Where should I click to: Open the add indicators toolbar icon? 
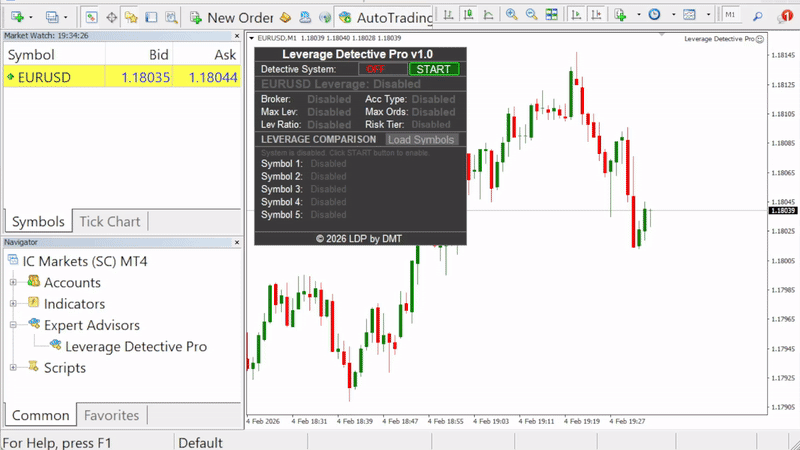pyautogui.click(x=620, y=15)
